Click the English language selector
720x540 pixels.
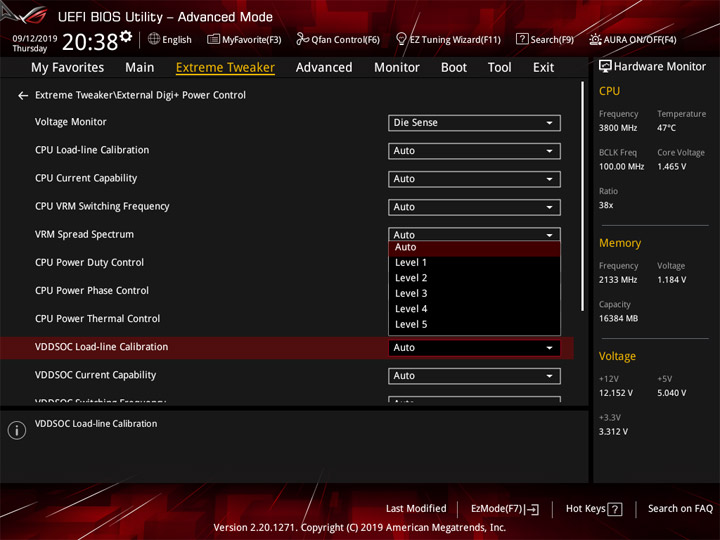click(x=170, y=39)
